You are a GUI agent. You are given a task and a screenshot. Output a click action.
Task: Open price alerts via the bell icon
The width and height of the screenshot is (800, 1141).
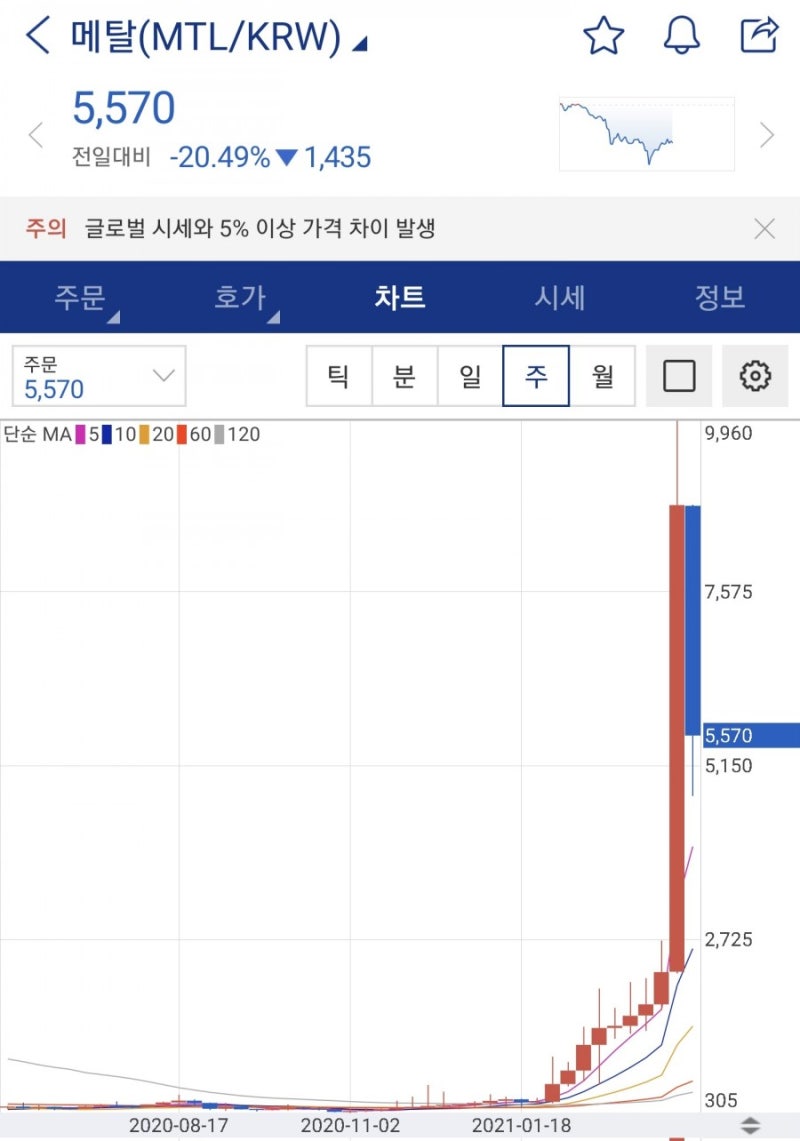pos(682,35)
